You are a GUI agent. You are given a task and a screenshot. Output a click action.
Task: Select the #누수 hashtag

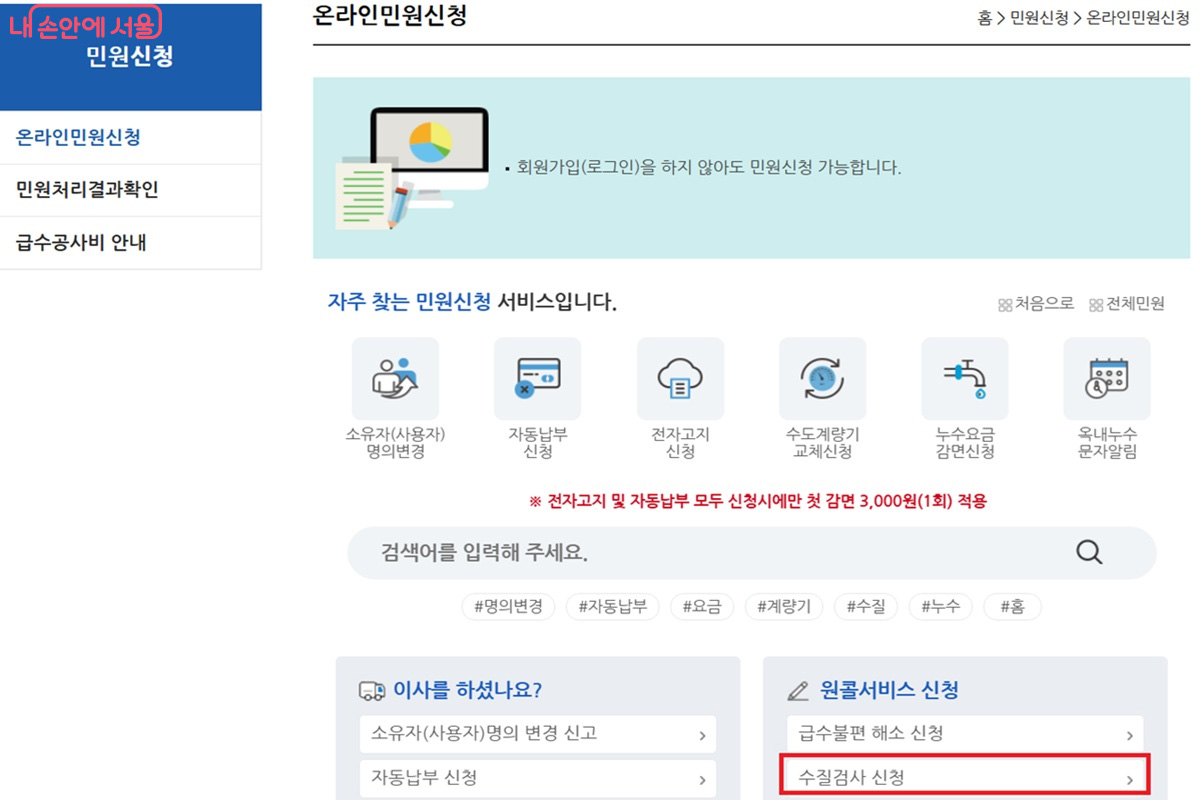[x=940, y=606]
